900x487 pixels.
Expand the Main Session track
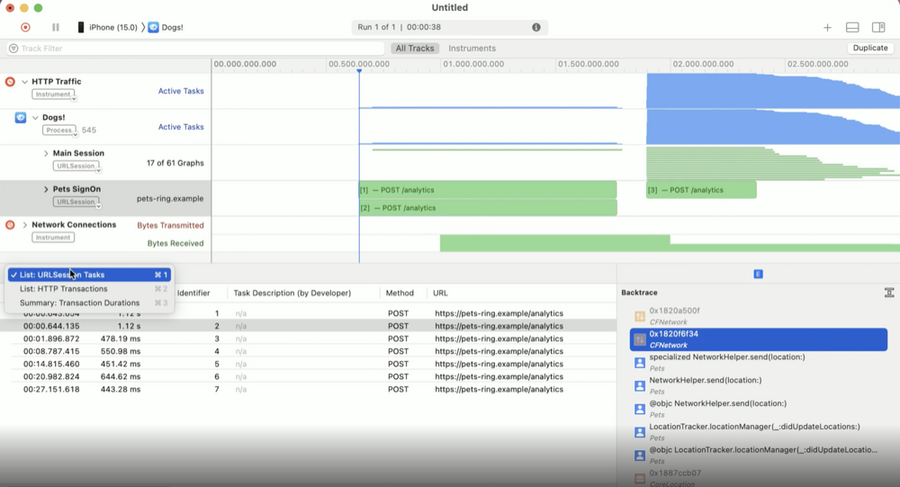46,153
